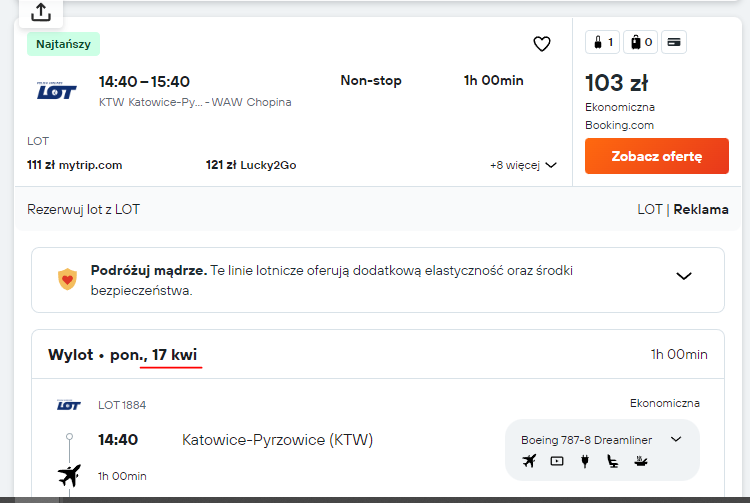Click the cabin bag allowance icon
The width and height of the screenshot is (750, 503).
tap(602, 42)
